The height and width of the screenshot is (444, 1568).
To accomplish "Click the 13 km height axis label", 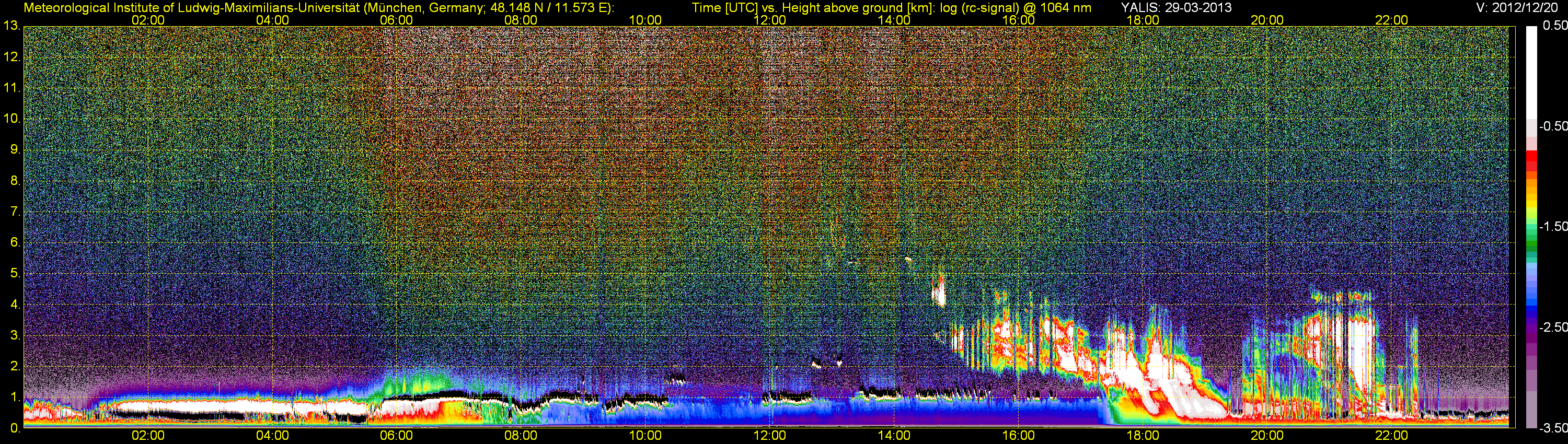I will pyautogui.click(x=11, y=26).
